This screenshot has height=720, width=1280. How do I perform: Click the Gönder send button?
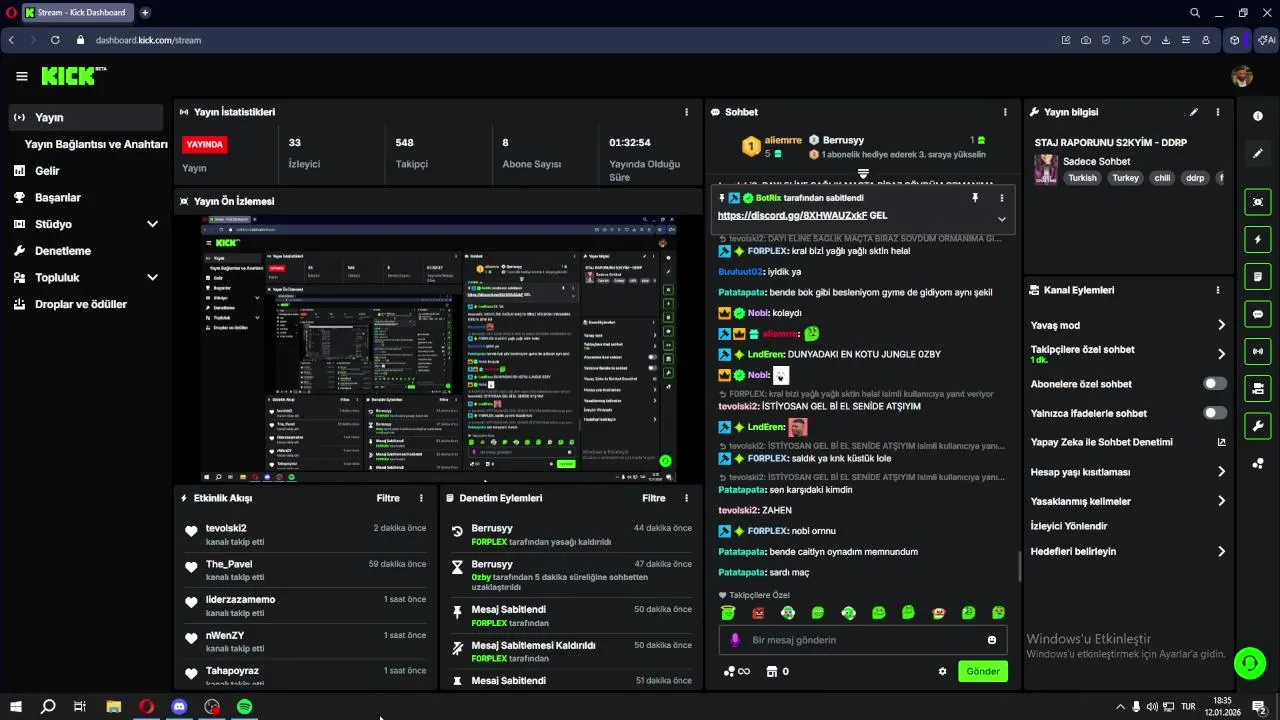(982, 671)
